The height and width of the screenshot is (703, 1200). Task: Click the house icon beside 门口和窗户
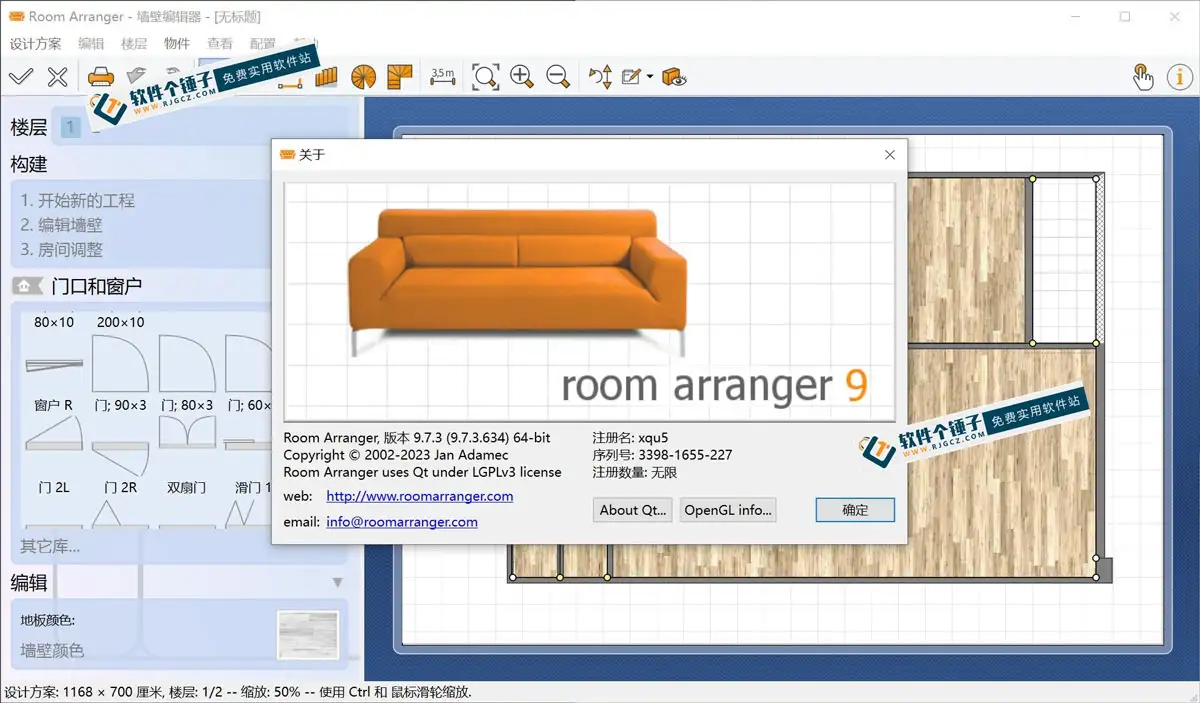pos(27,286)
